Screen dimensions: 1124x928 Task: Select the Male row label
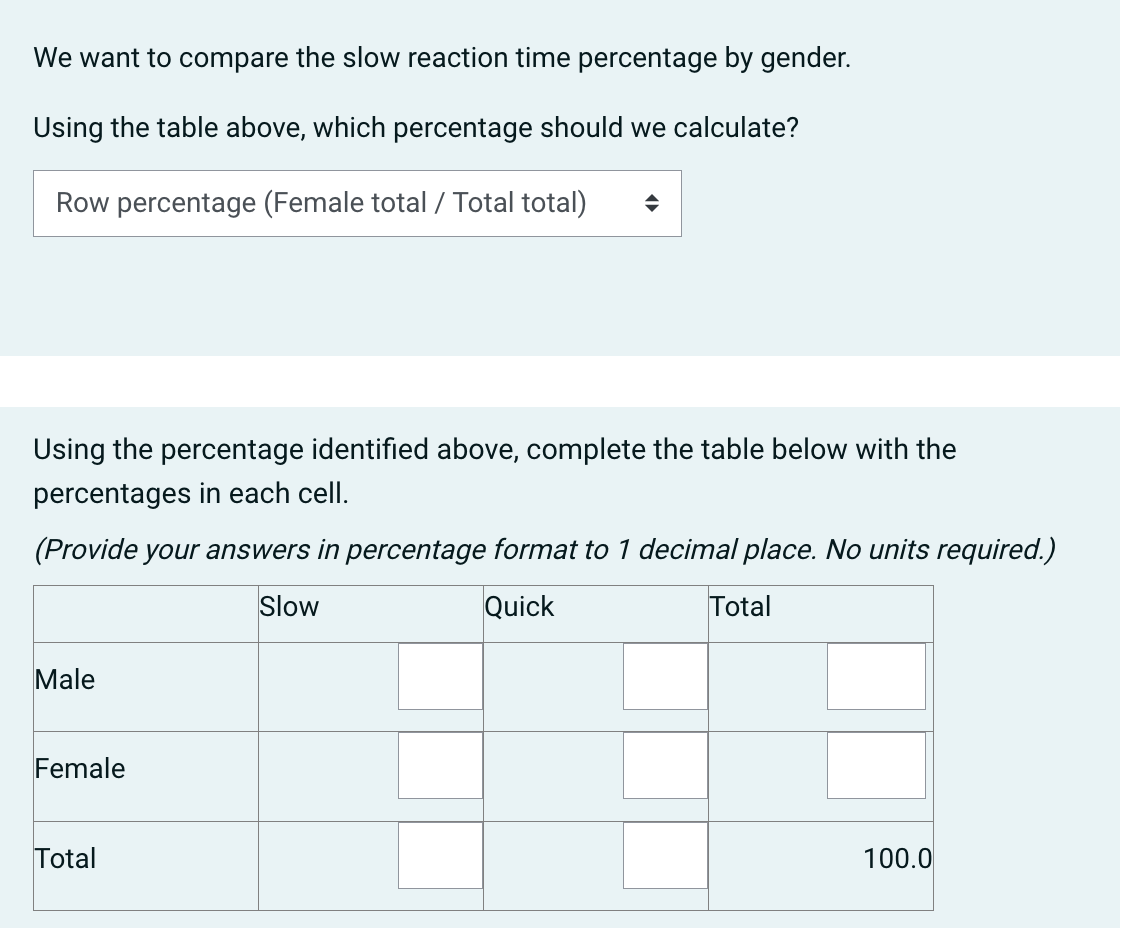click(x=65, y=680)
